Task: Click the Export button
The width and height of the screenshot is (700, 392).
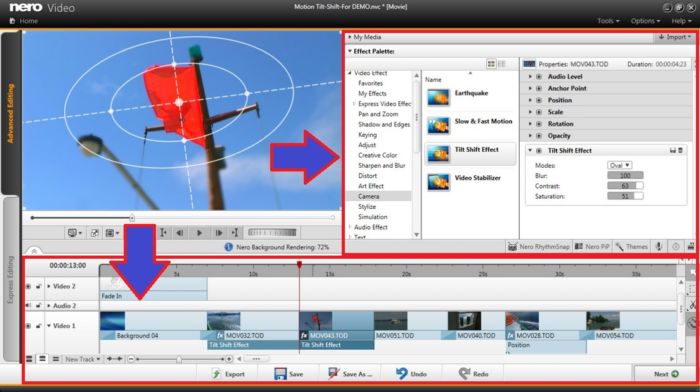Action: tap(228, 374)
